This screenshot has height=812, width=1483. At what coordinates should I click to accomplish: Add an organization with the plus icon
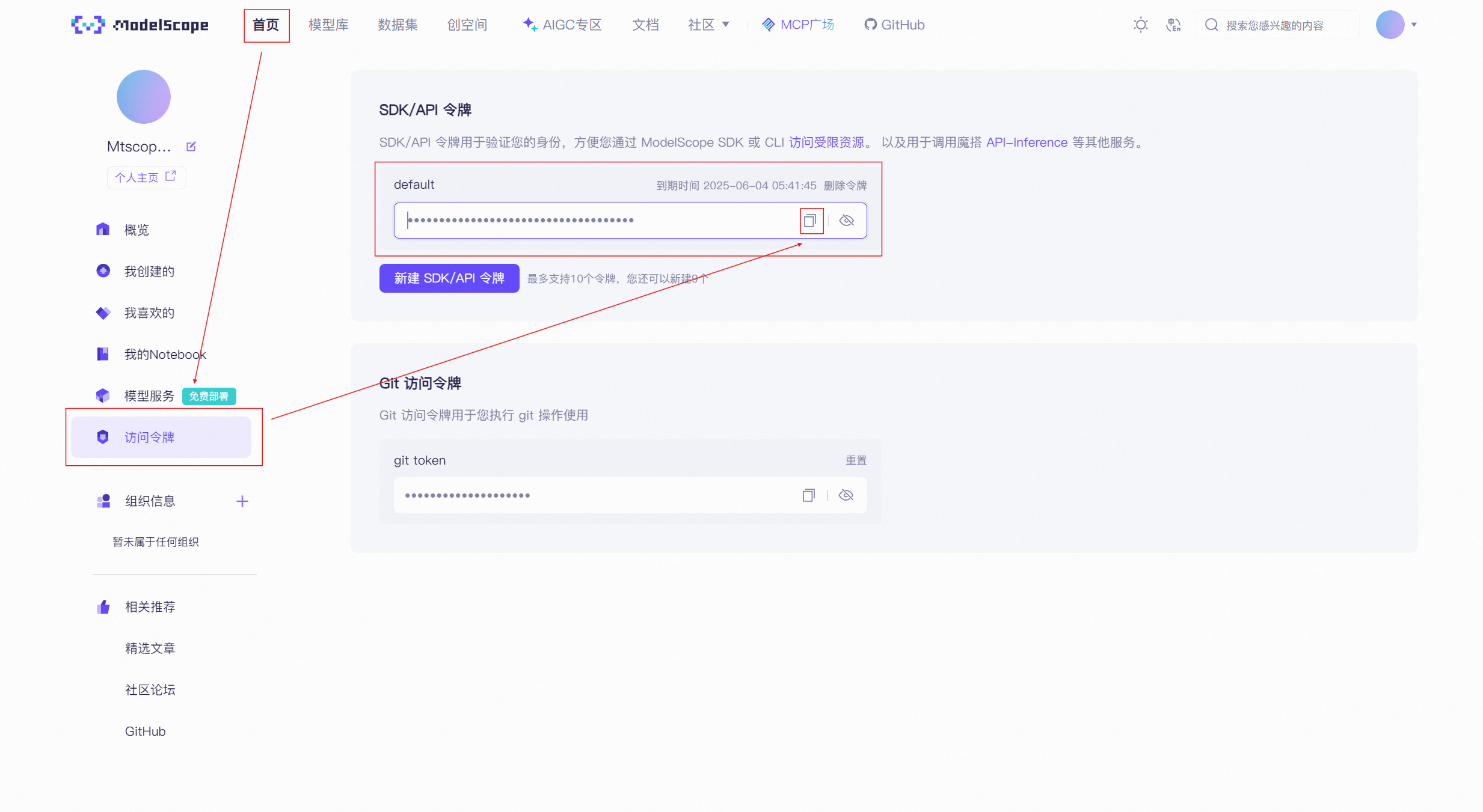coord(242,501)
